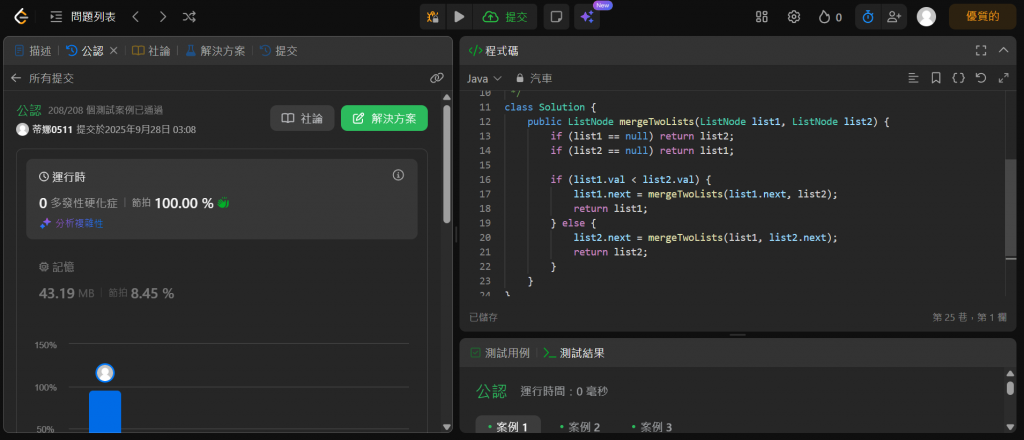Run code with the play button

459,17
